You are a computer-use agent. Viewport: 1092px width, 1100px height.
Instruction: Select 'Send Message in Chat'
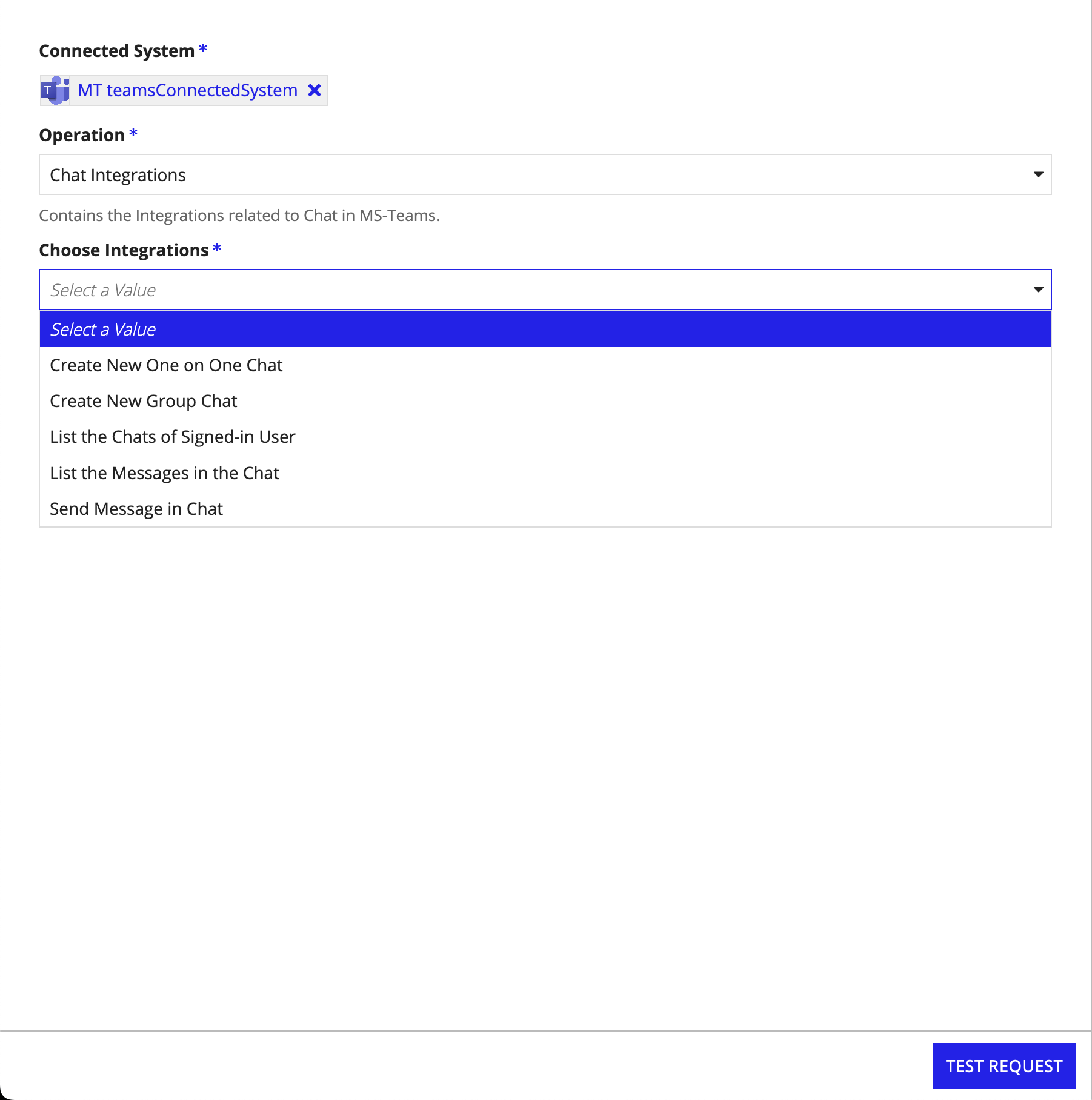tap(136, 508)
